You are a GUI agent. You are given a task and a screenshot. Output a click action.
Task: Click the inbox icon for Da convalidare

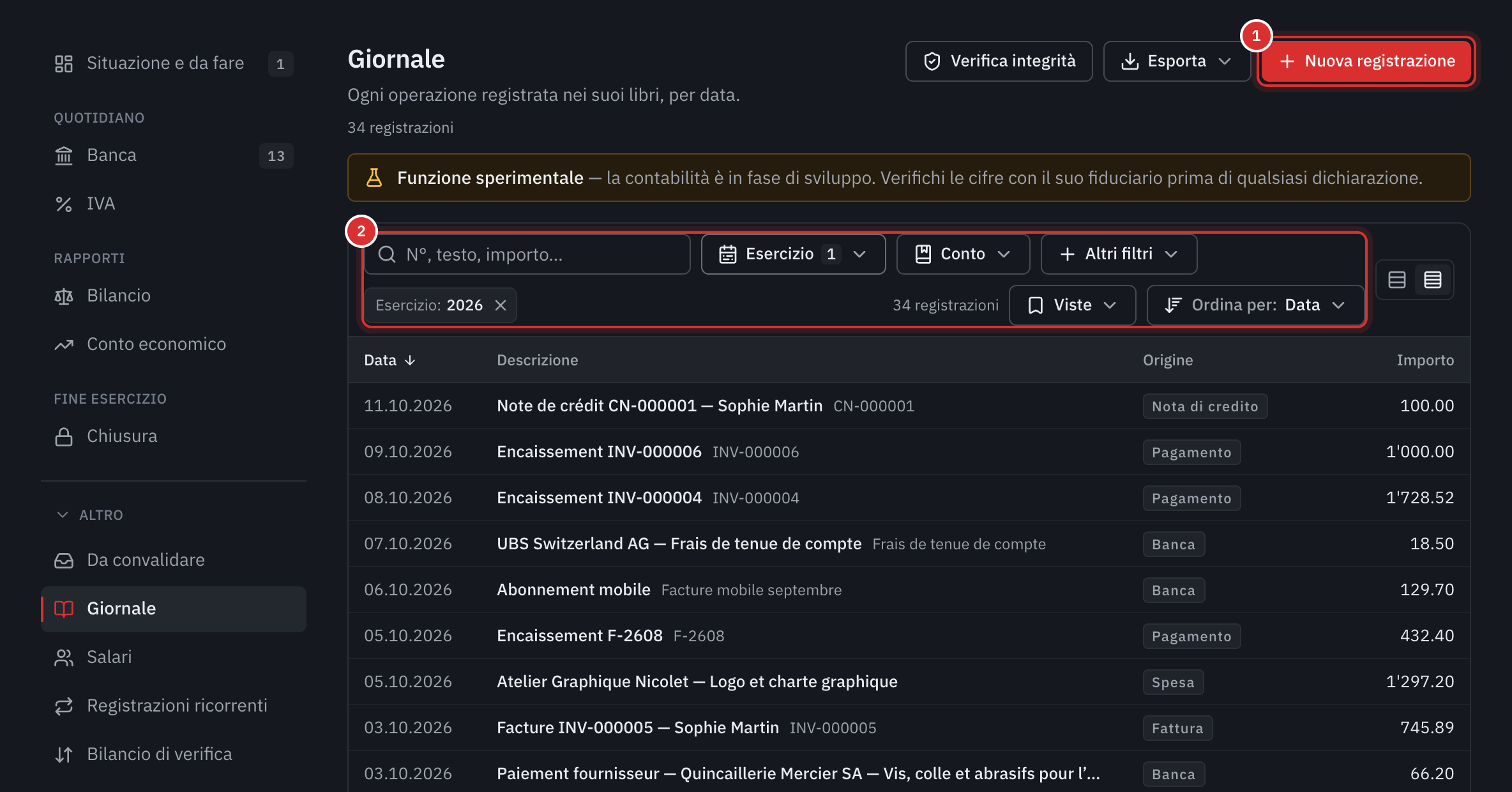pos(64,560)
